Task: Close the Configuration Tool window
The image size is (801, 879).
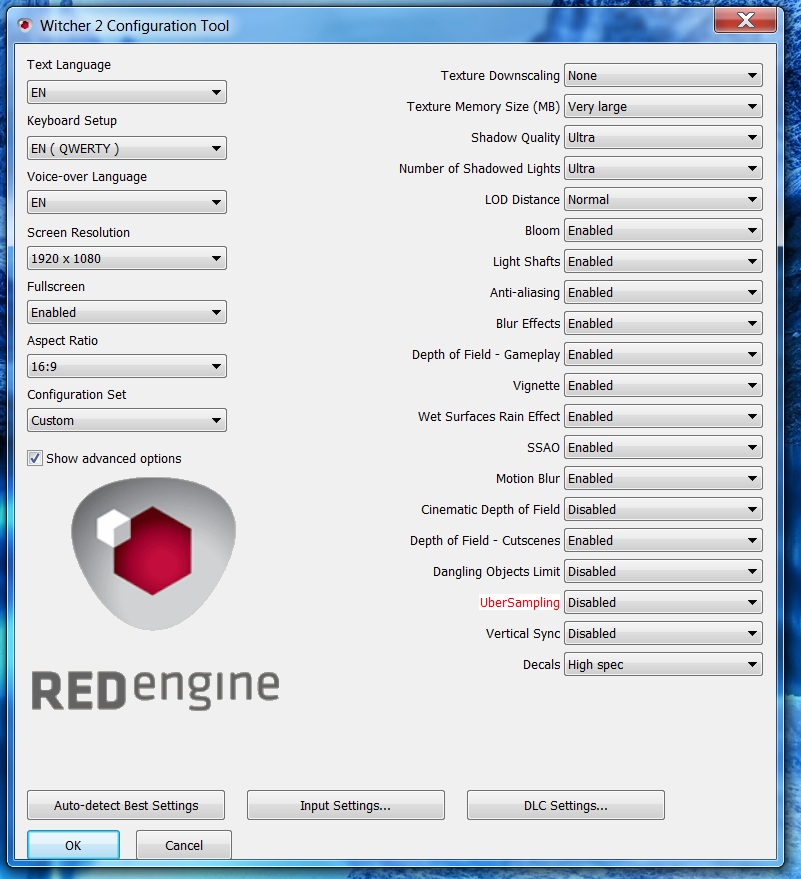Action: tap(745, 20)
